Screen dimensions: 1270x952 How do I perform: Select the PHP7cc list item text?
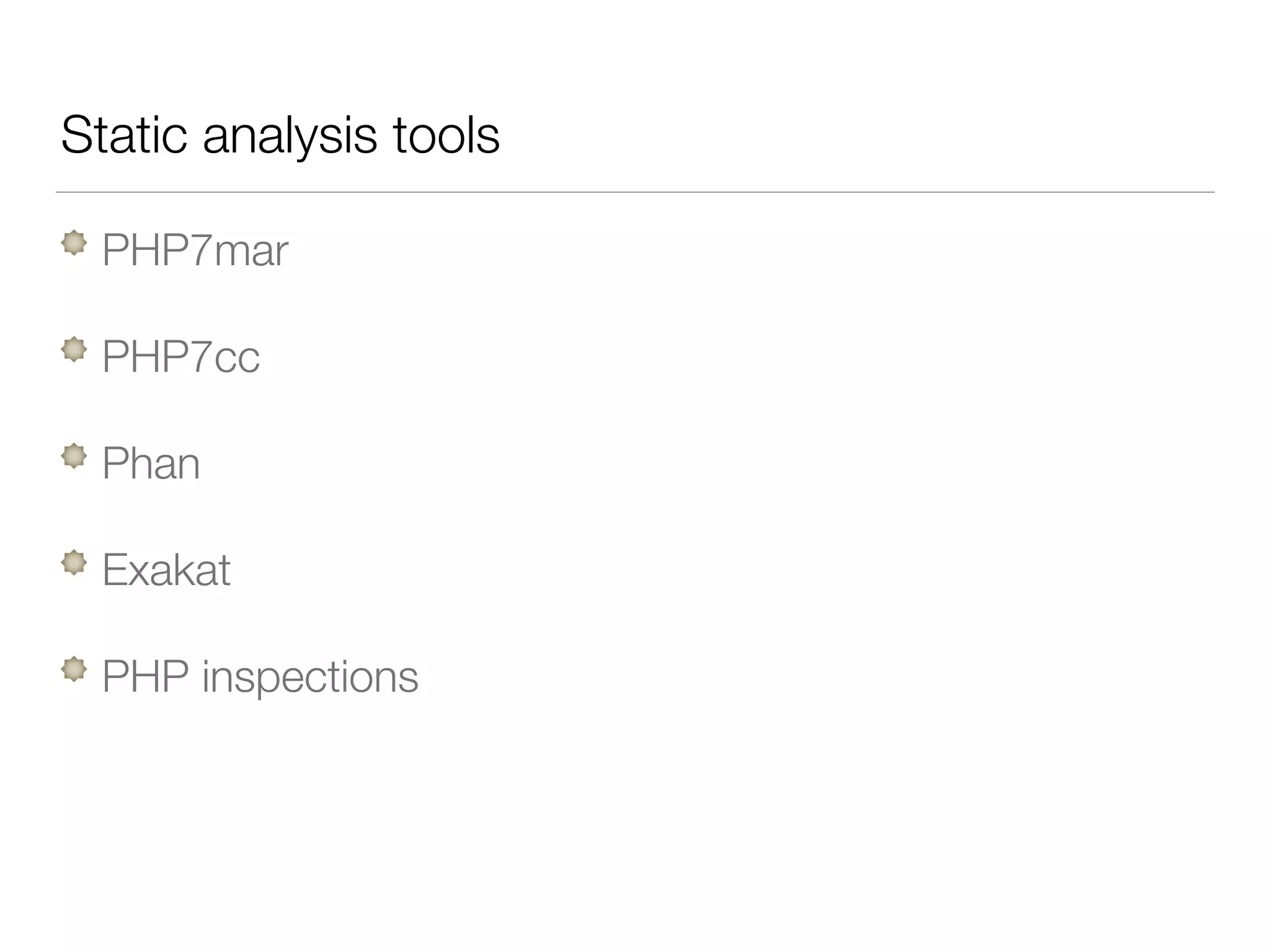pyautogui.click(x=180, y=357)
